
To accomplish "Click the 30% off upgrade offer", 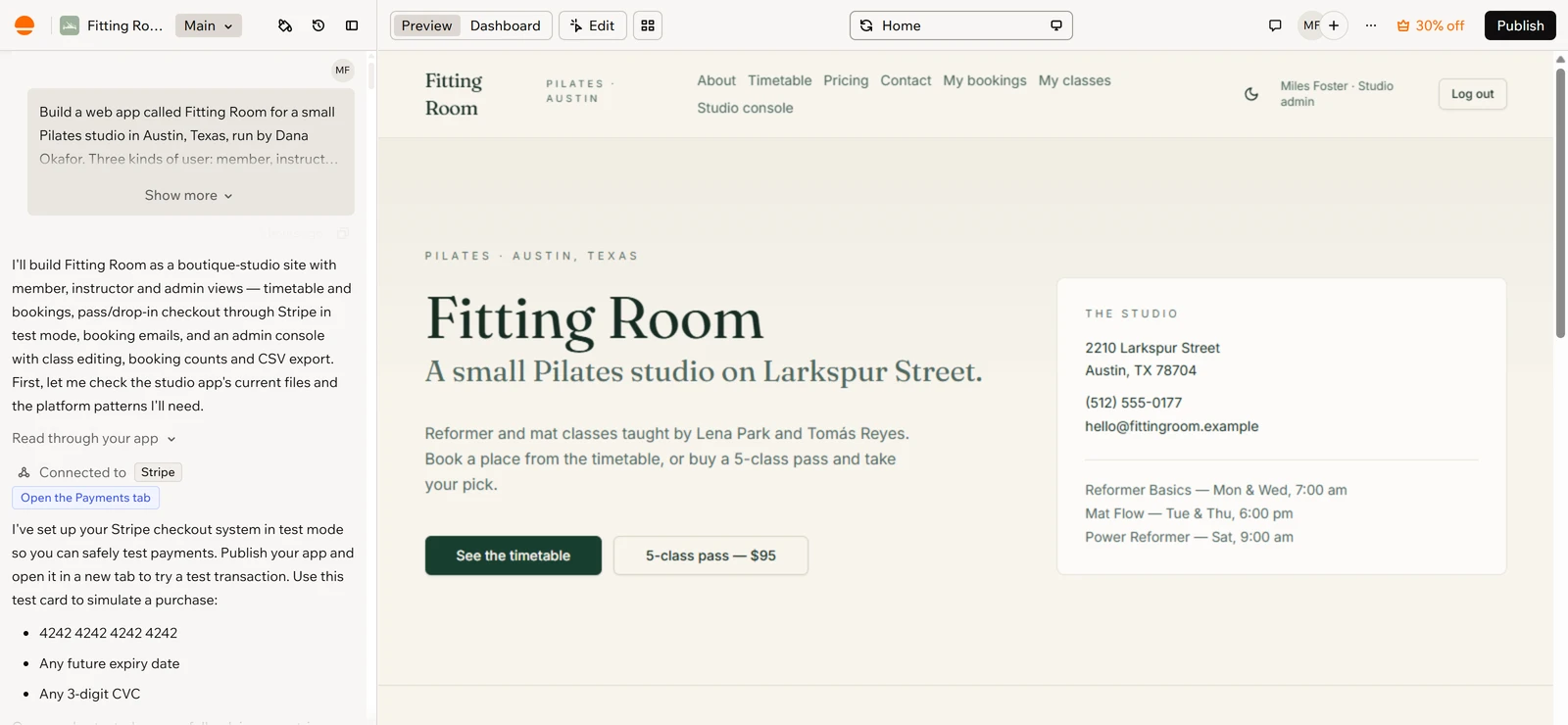I will (x=1431, y=25).
